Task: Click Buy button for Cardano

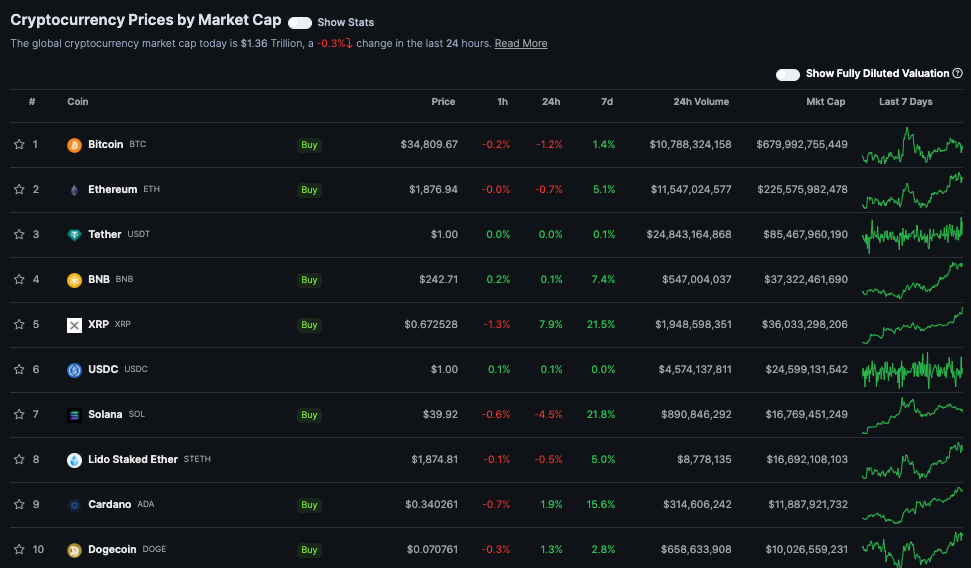Action: click(x=309, y=505)
